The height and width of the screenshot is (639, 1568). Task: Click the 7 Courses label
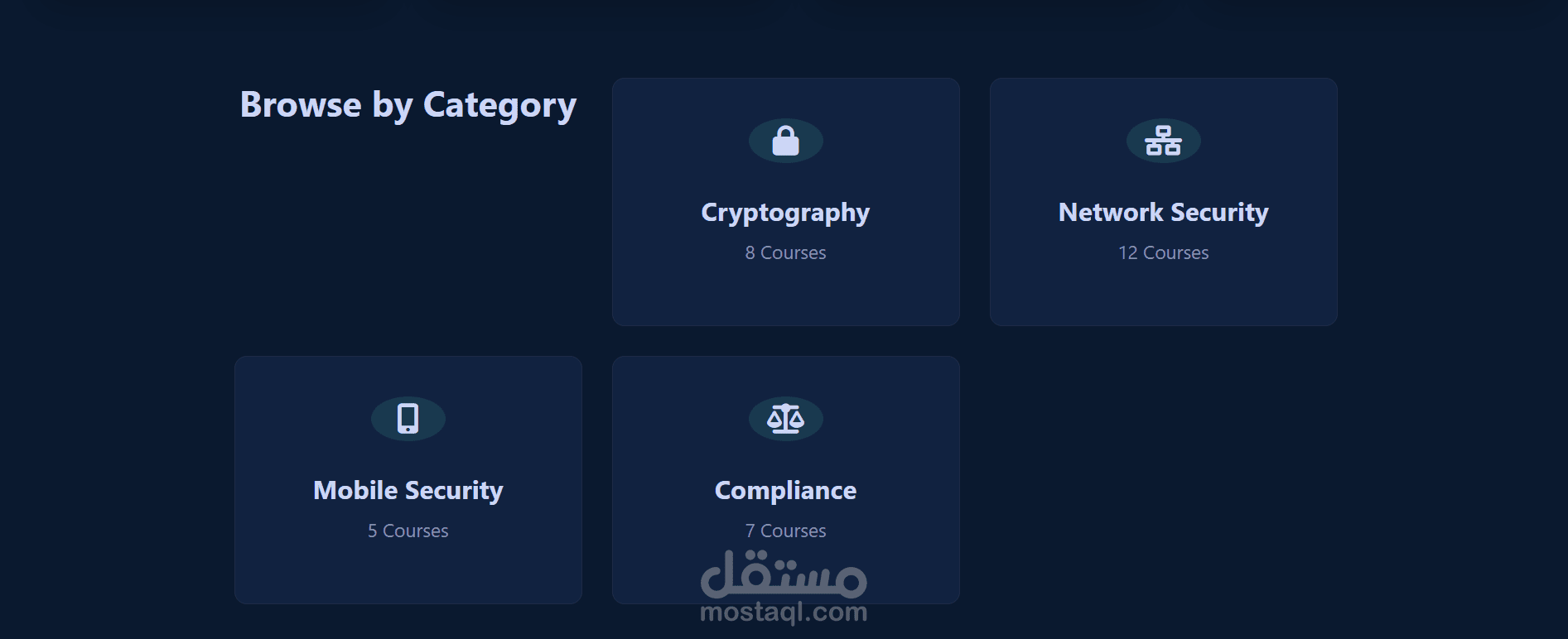click(785, 531)
